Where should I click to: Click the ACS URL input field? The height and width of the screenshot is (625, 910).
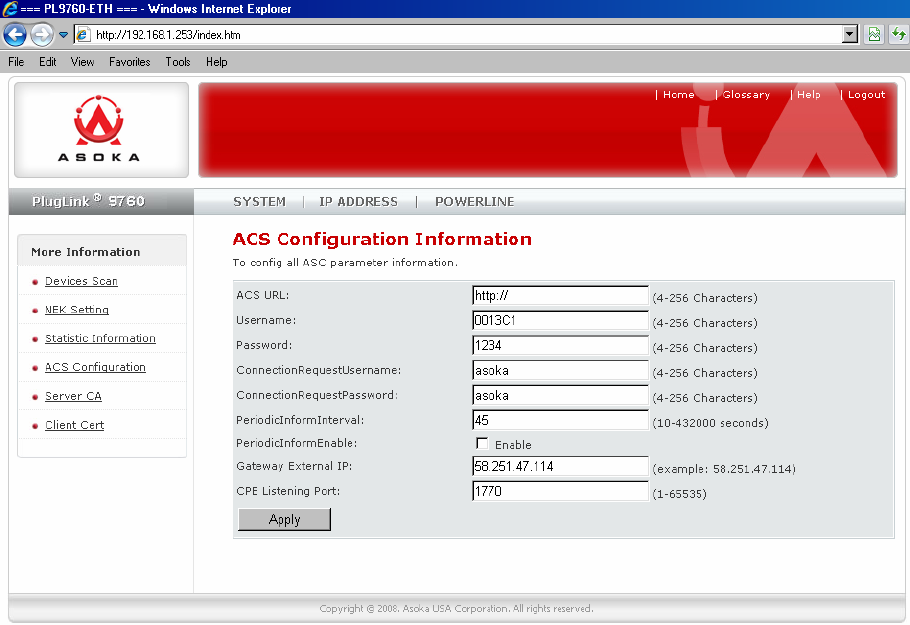click(560, 295)
